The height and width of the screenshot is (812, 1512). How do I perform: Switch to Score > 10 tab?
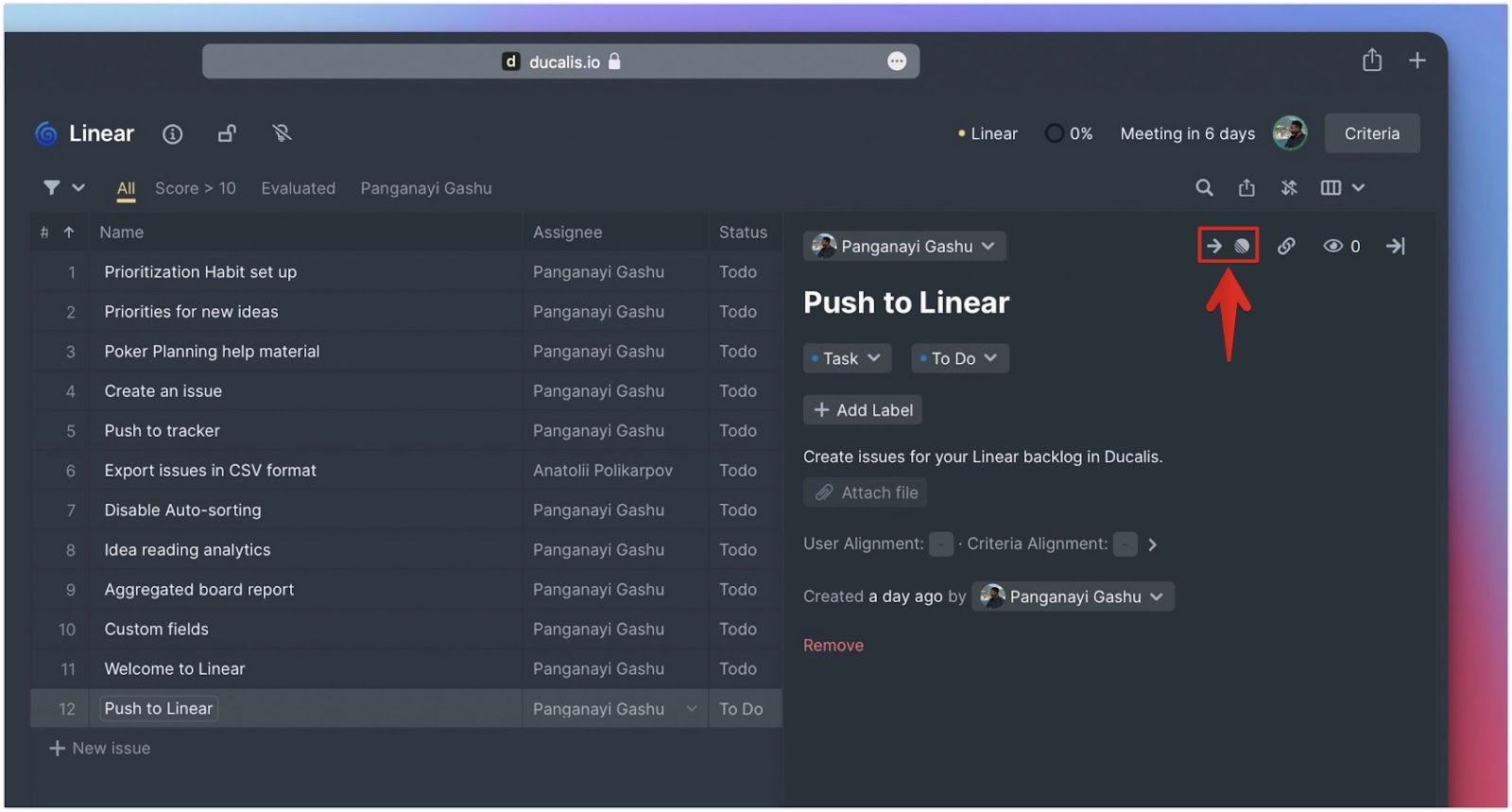point(196,188)
